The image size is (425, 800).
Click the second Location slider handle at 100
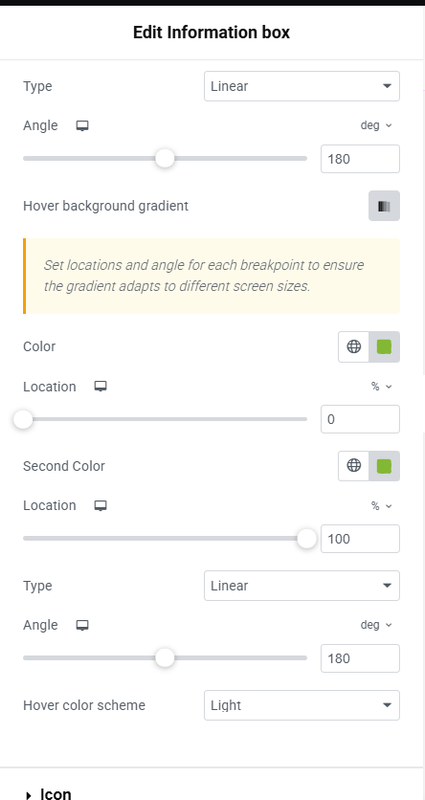(x=307, y=539)
